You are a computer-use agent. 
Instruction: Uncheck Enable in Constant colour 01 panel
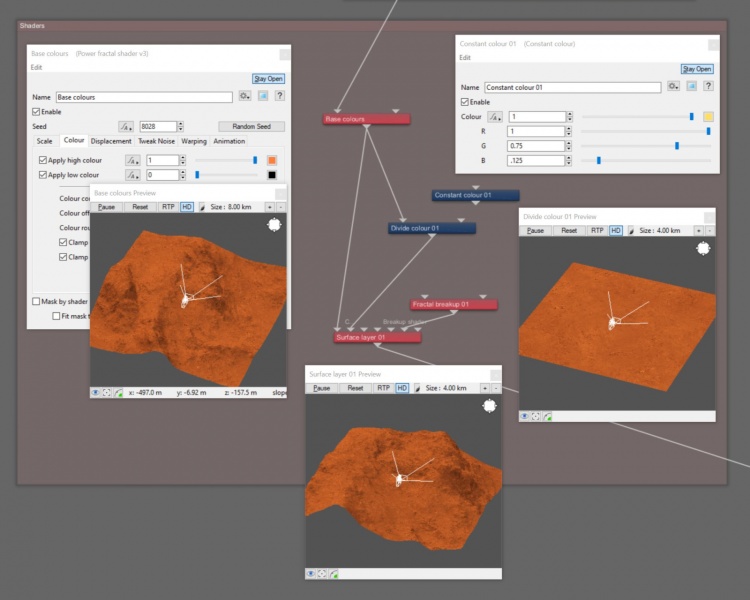pos(464,102)
